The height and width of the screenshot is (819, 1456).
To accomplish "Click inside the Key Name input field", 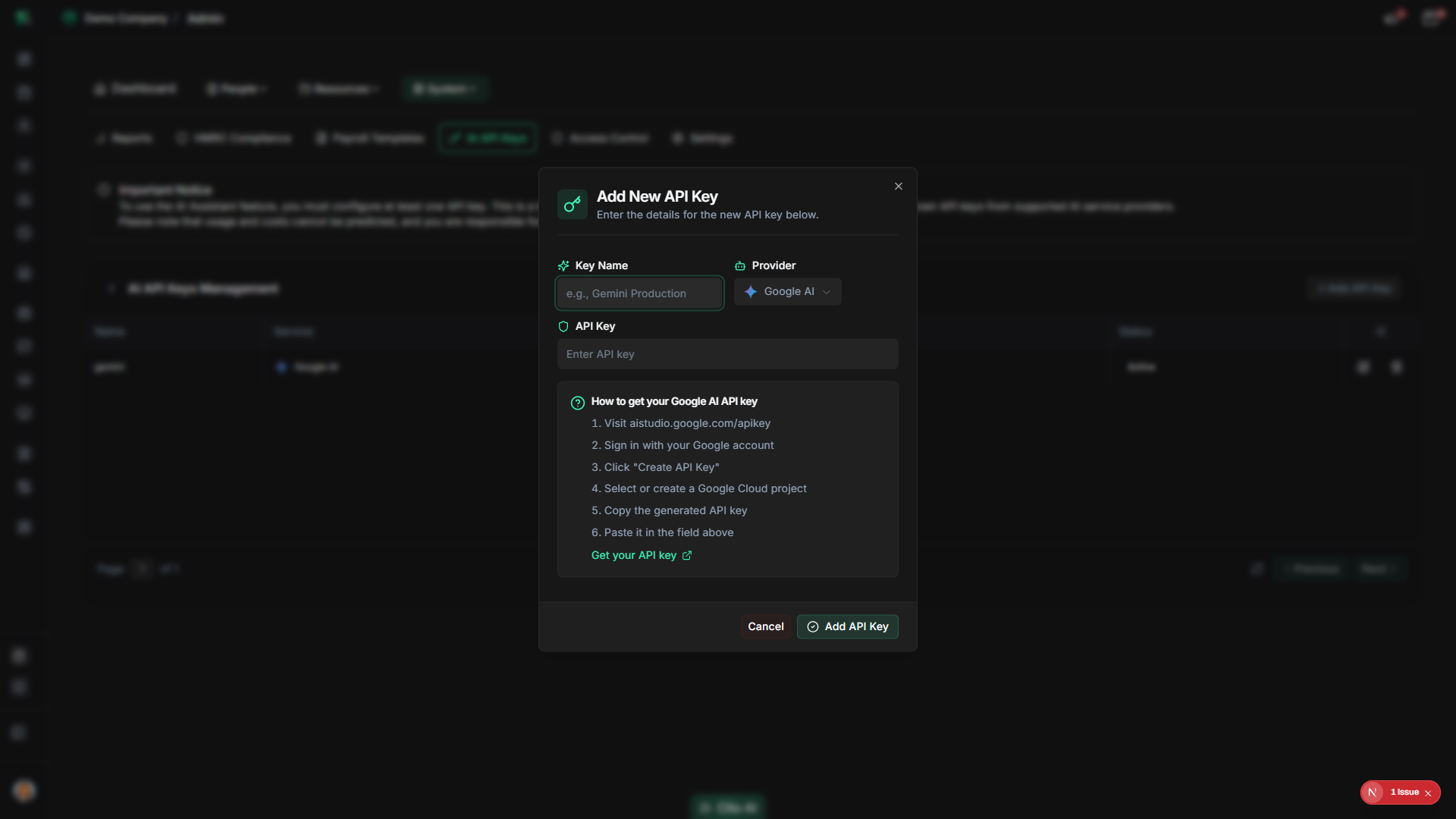I will 639,293.
